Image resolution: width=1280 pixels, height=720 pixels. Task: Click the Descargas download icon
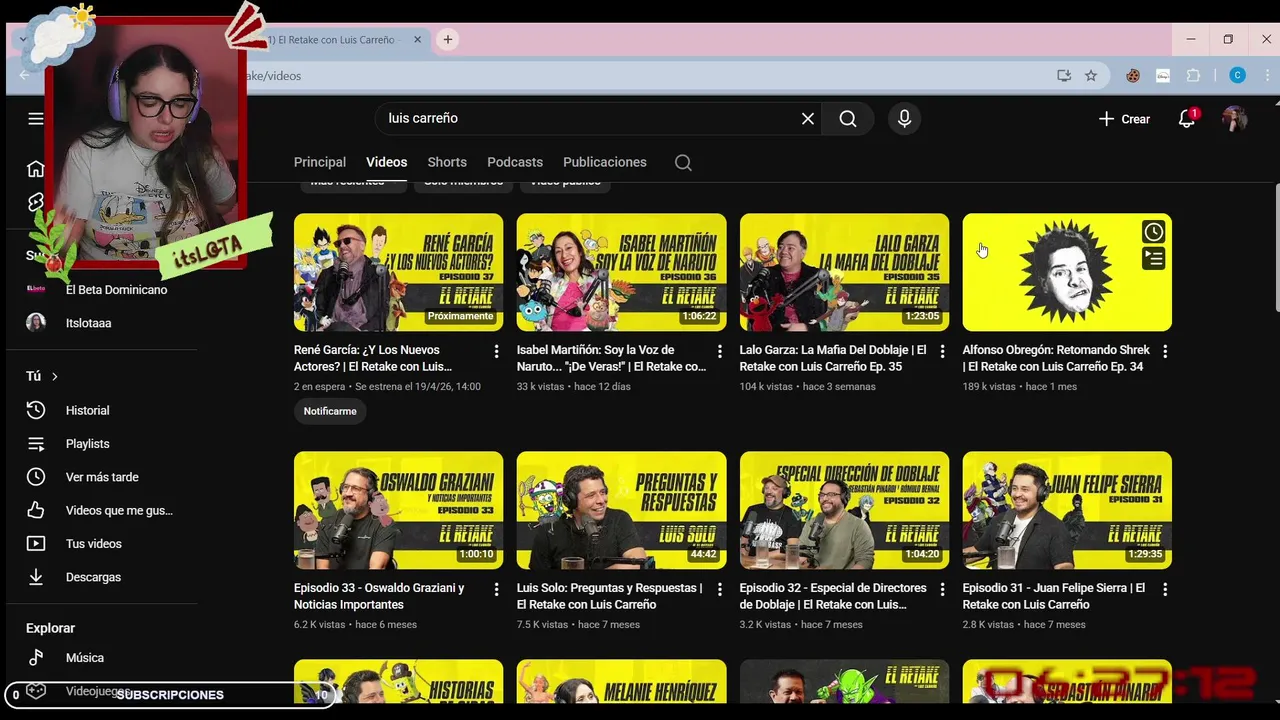[x=36, y=577]
